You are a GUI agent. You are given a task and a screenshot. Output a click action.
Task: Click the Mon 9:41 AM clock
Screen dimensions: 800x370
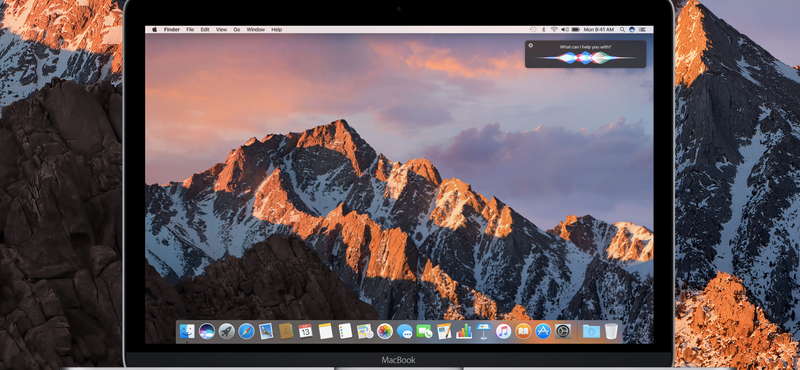point(598,30)
